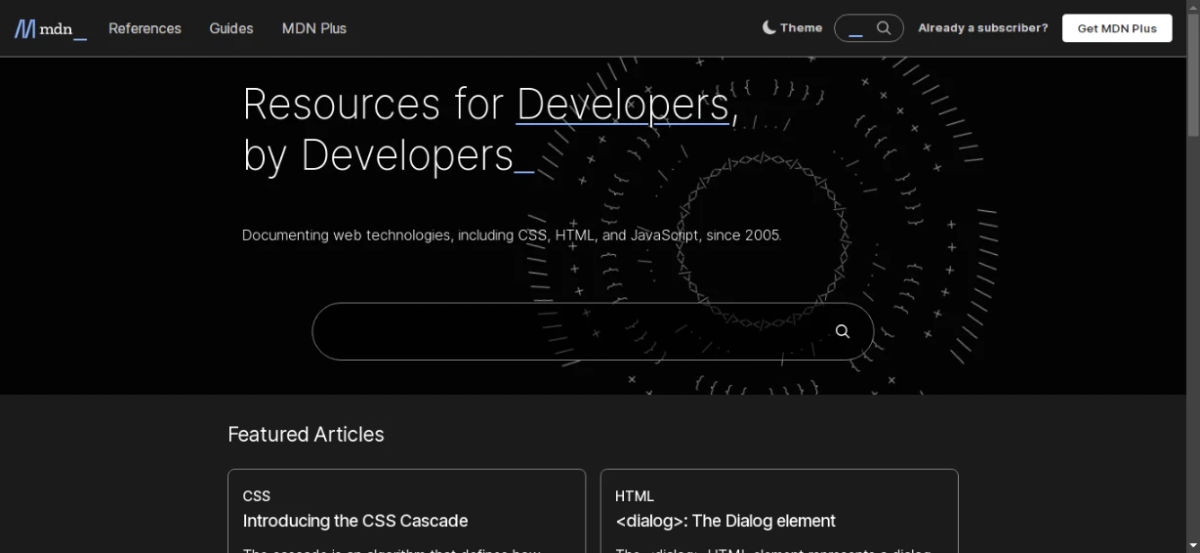Click the Already a subscriber? link
Screen dimensions: 1200x553
click(x=983, y=28)
